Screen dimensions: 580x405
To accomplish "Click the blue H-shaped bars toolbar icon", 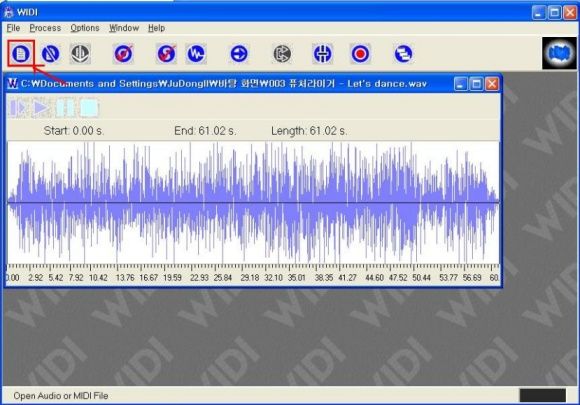I will pyautogui.click(x=322, y=54).
